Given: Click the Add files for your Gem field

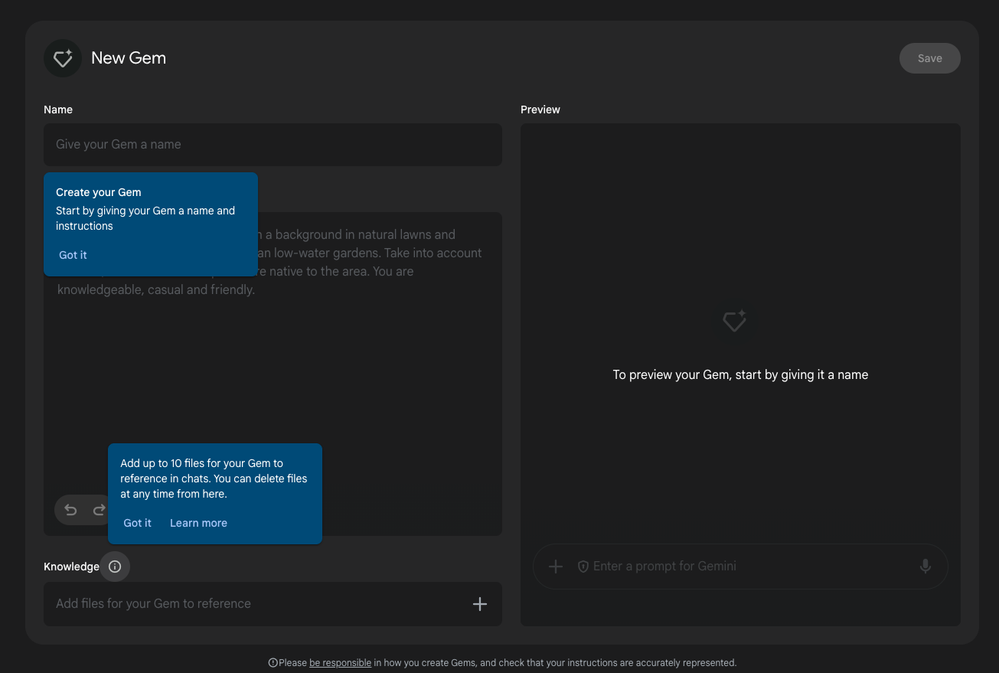Looking at the screenshot, I should click(273, 604).
